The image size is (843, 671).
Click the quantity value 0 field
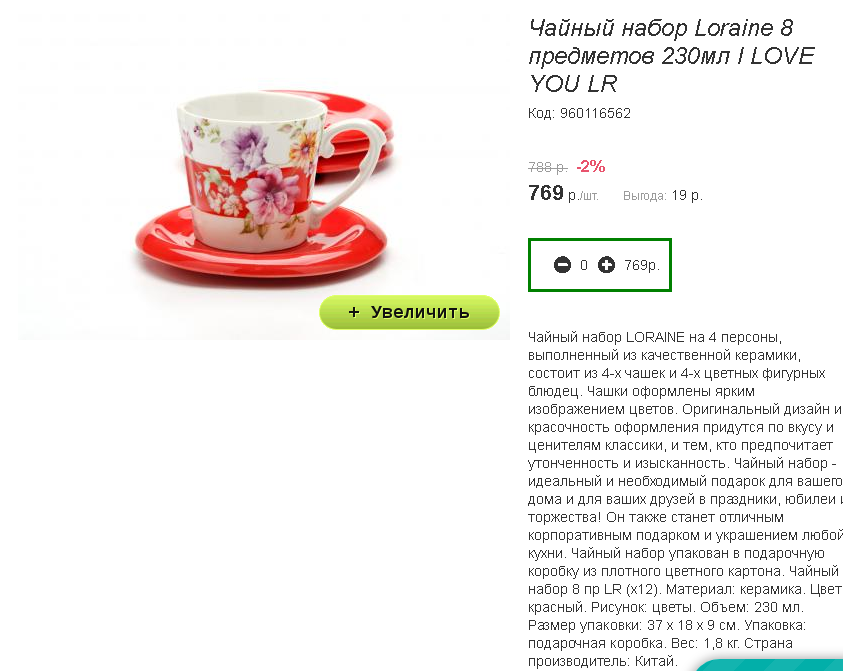click(x=584, y=265)
